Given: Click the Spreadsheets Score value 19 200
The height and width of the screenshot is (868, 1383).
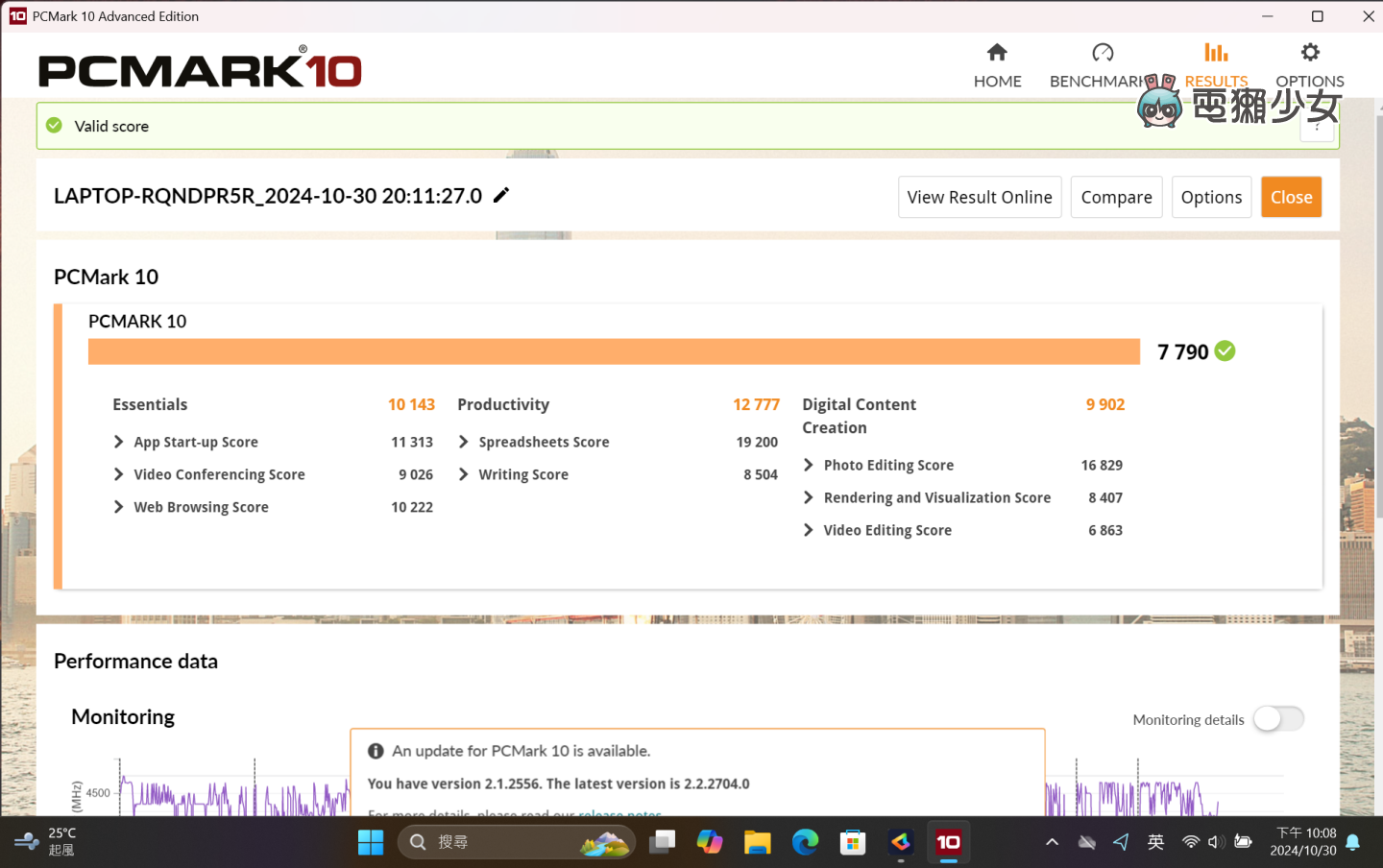Looking at the screenshot, I should click(757, 442).
